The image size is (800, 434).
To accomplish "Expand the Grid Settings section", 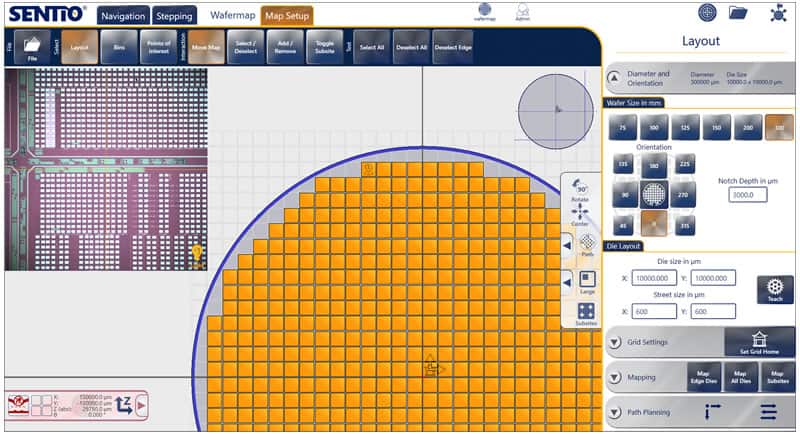I will 614,342.
